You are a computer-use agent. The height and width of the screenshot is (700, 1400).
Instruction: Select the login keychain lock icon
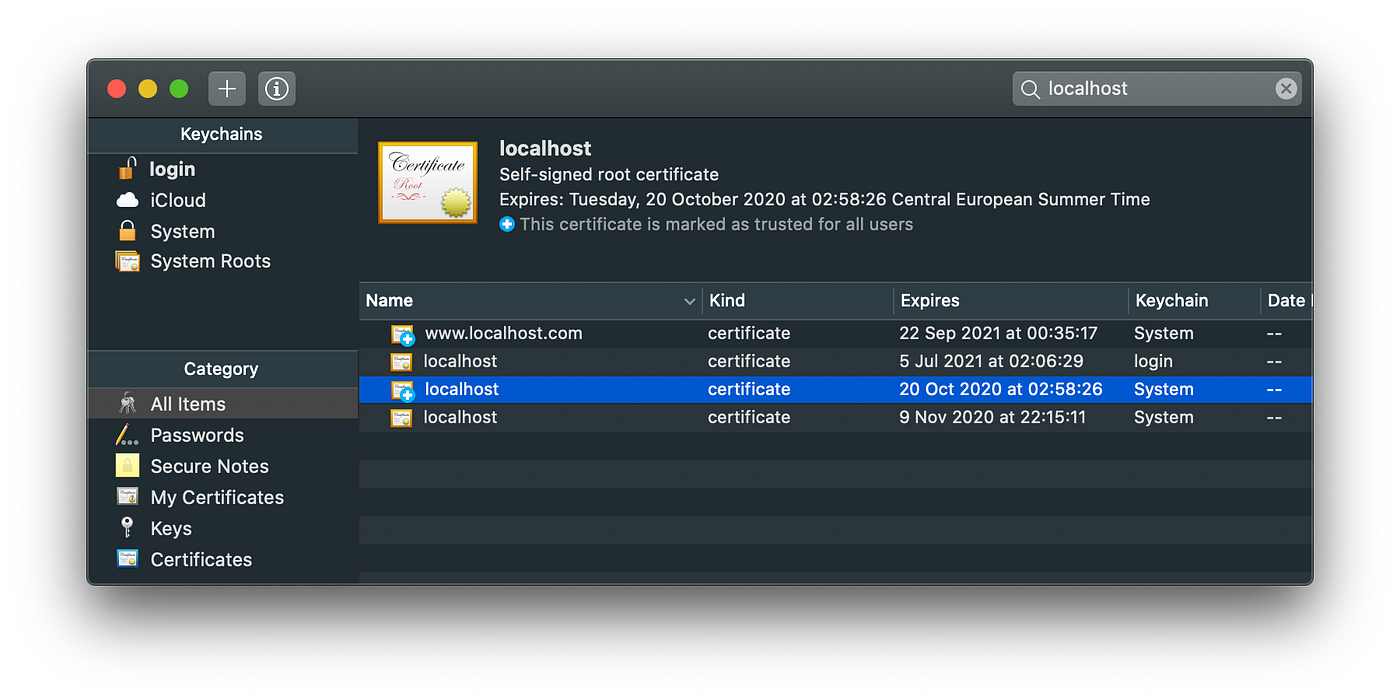pyautogui.click(x=127, y=168)
